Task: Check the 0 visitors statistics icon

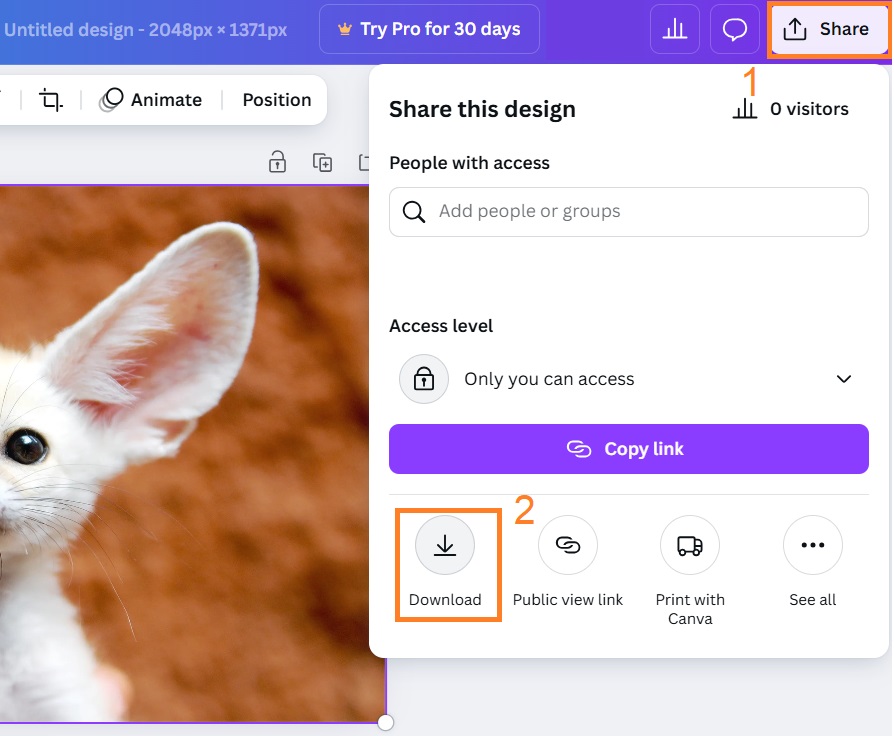Action: (744, 107)
